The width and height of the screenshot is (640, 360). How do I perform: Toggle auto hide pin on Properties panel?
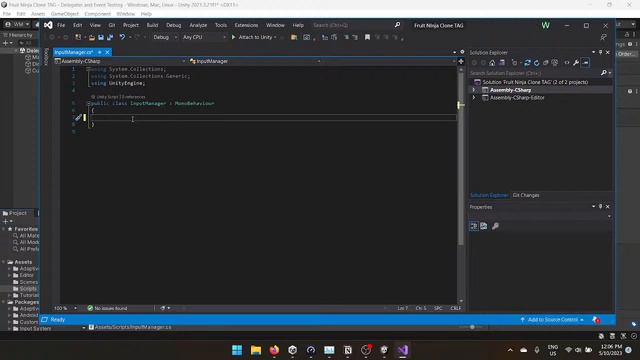pos(600,207)
